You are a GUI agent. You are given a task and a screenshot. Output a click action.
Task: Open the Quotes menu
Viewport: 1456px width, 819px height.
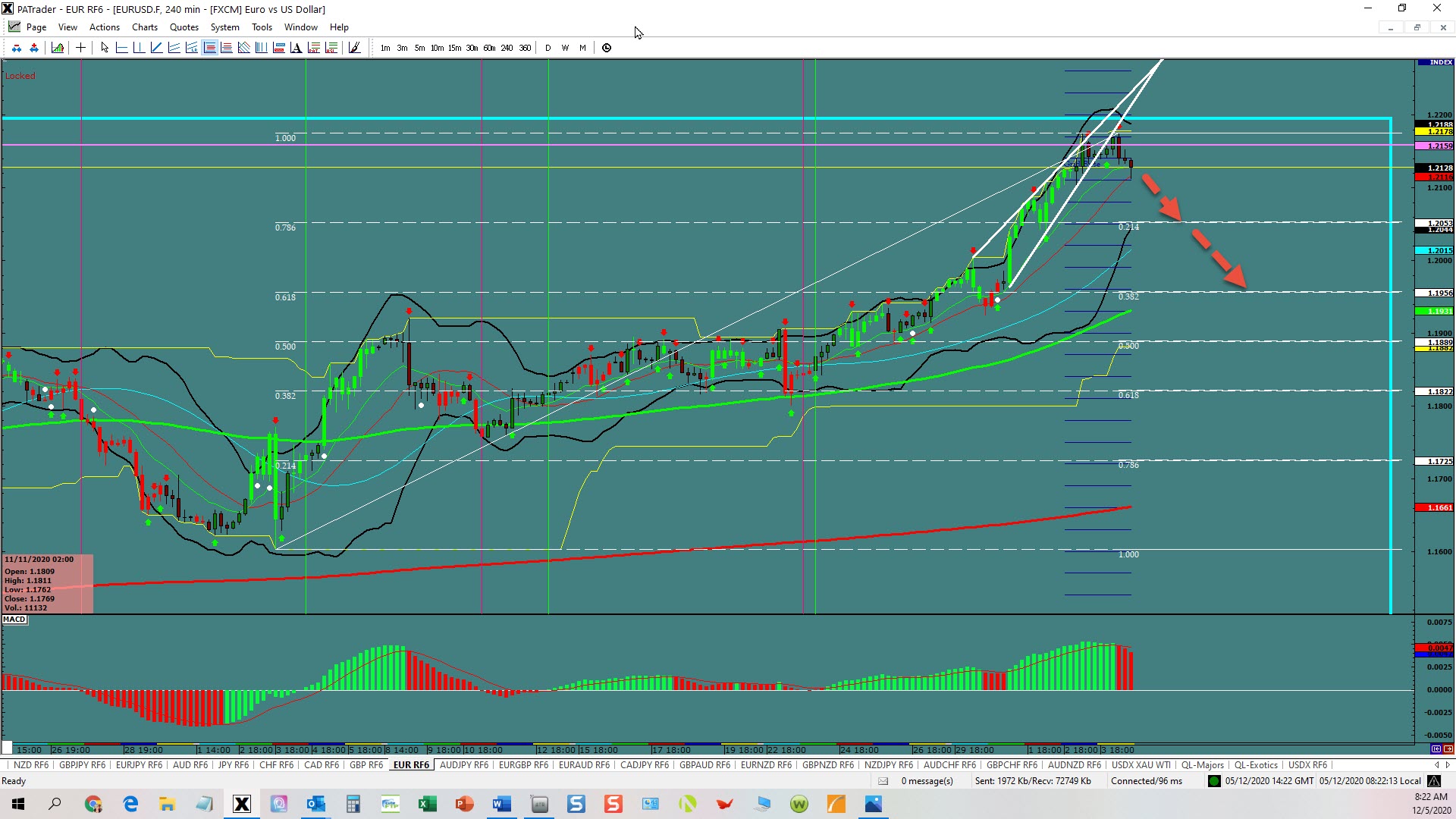coord(184,27)
